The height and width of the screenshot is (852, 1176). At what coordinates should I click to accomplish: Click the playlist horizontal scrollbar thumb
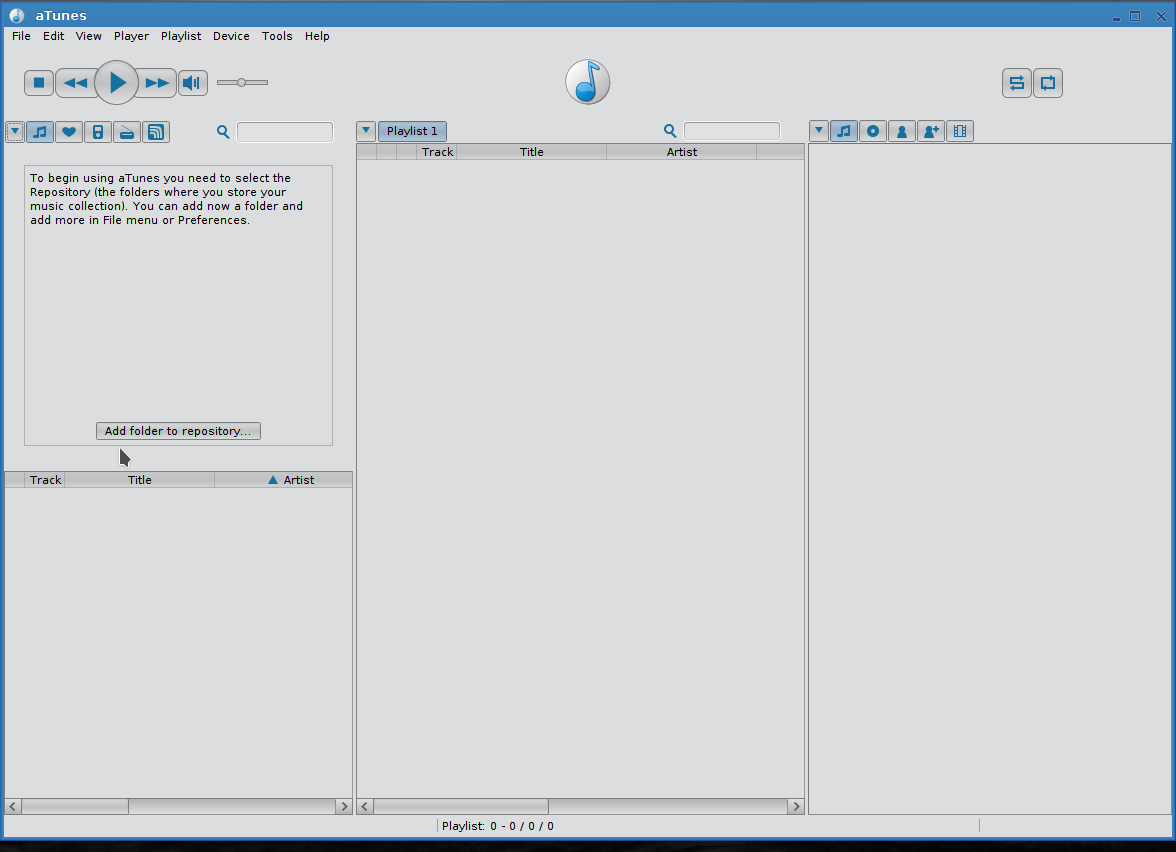pos(461,806)
